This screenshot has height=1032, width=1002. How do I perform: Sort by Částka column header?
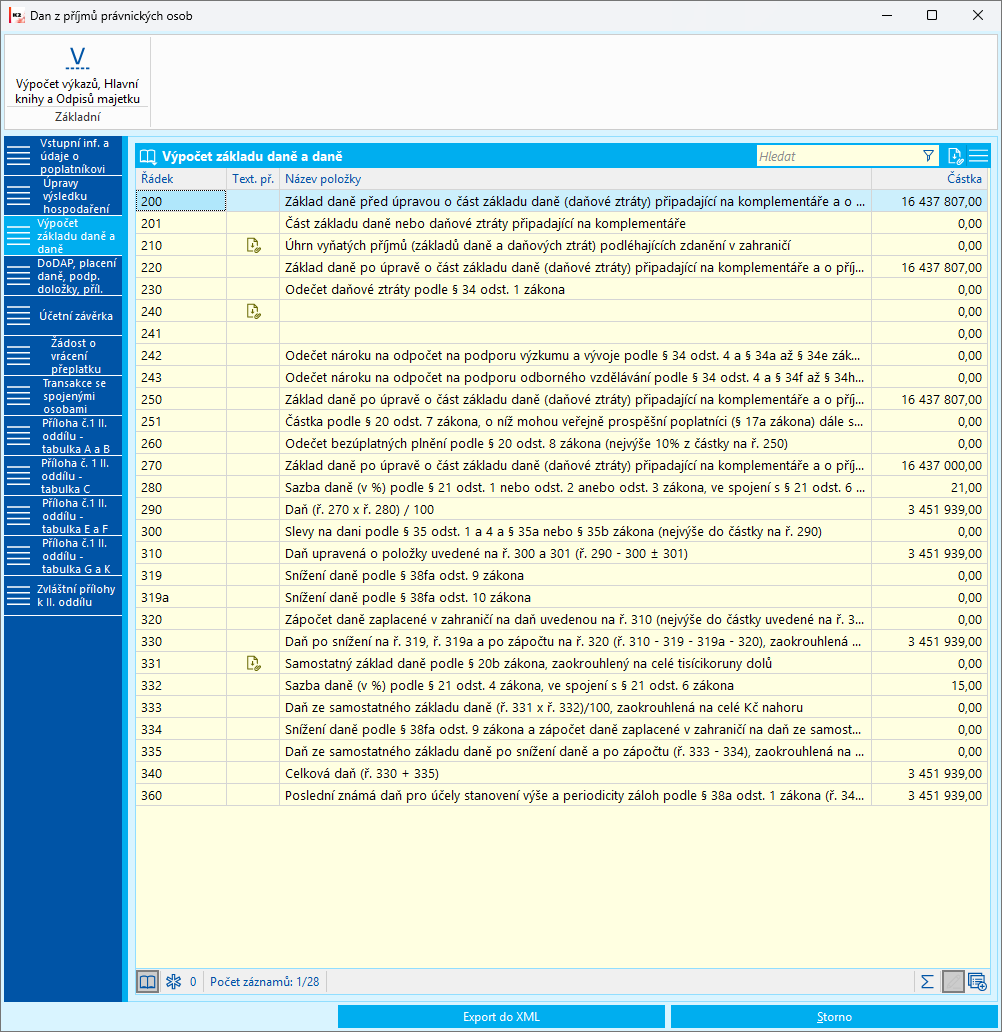click(x=930, y=178)
